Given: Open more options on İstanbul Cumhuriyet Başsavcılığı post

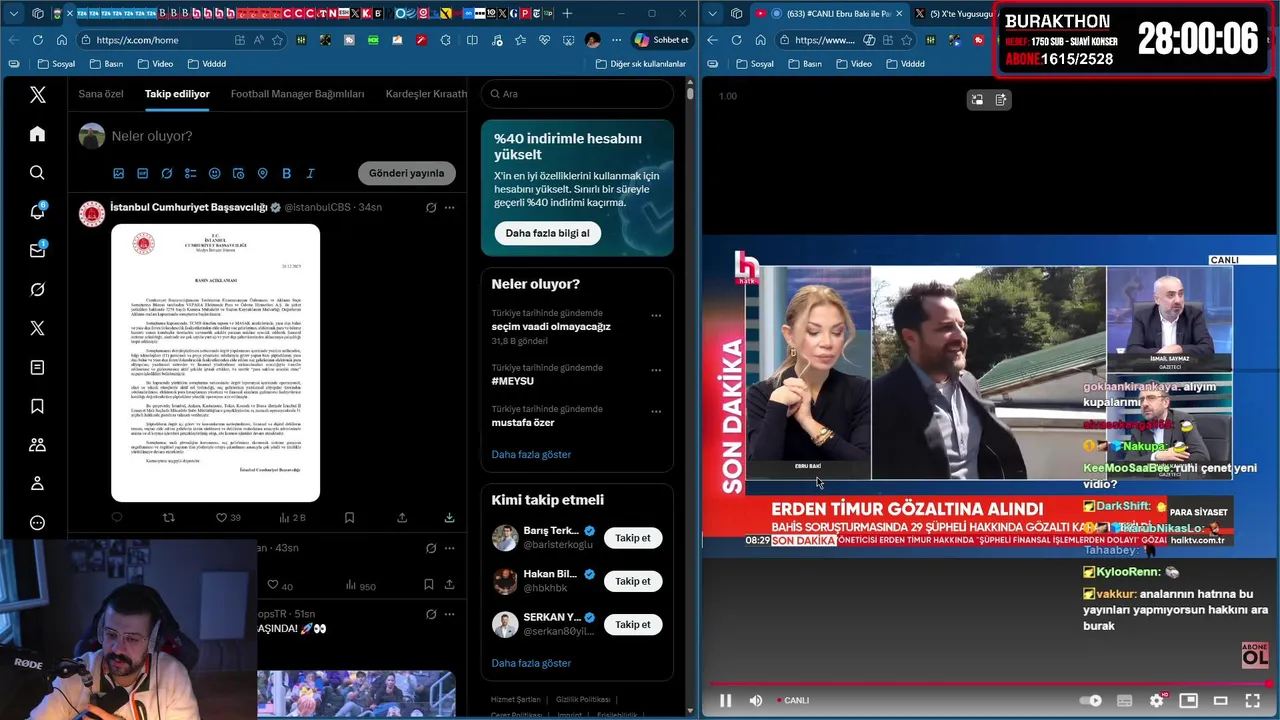Looking at the screenshot, I should pos(450,208).
